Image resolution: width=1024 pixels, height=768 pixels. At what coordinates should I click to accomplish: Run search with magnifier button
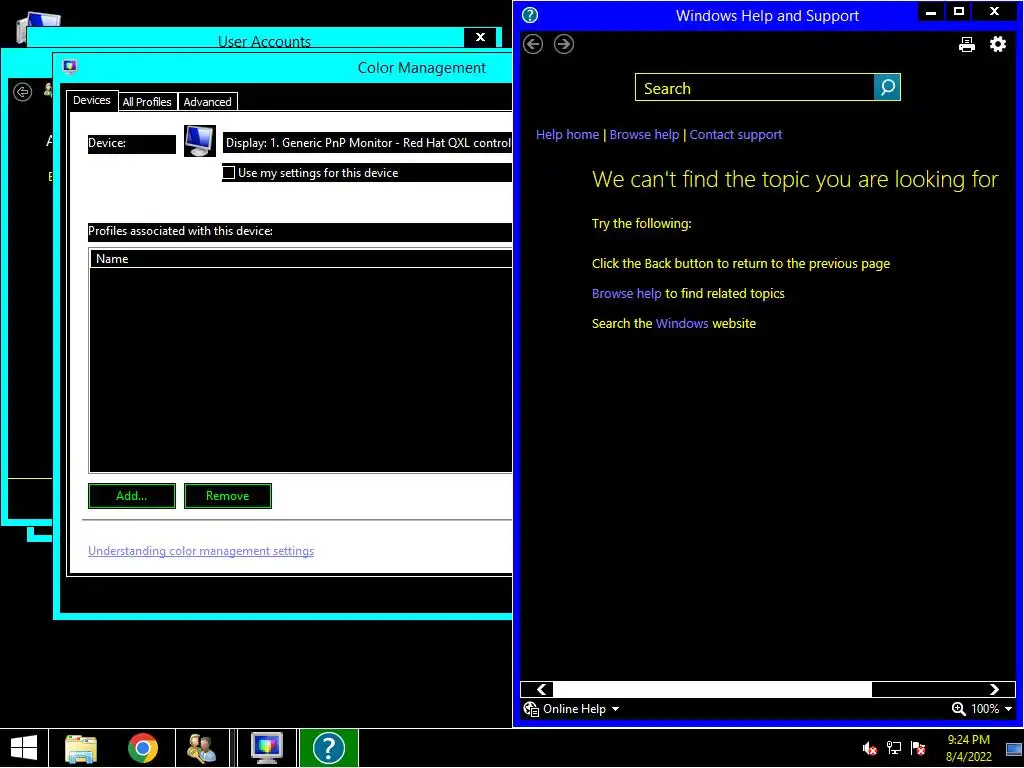[887, 88]
